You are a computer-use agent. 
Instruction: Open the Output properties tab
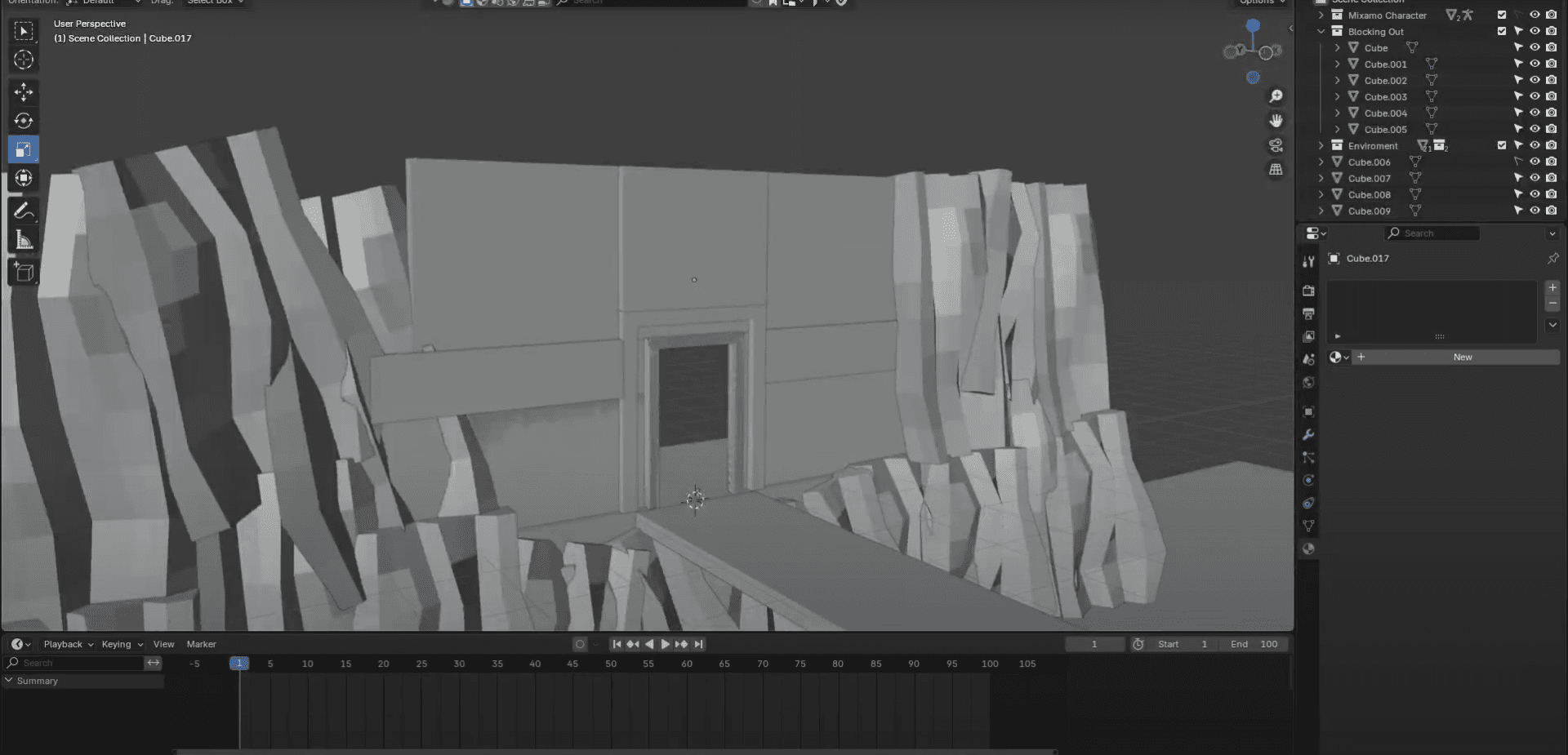pyautogui.click(x=1308, y=313)
